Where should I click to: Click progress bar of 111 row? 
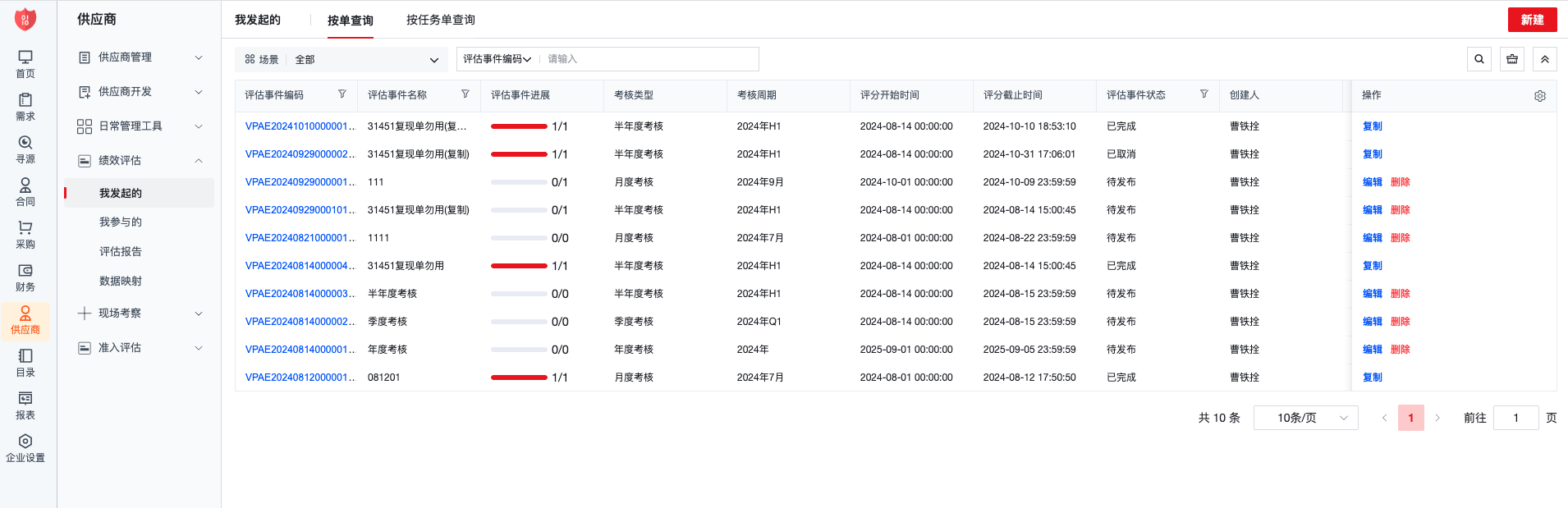pyautogui.click(x=519, y=182)
